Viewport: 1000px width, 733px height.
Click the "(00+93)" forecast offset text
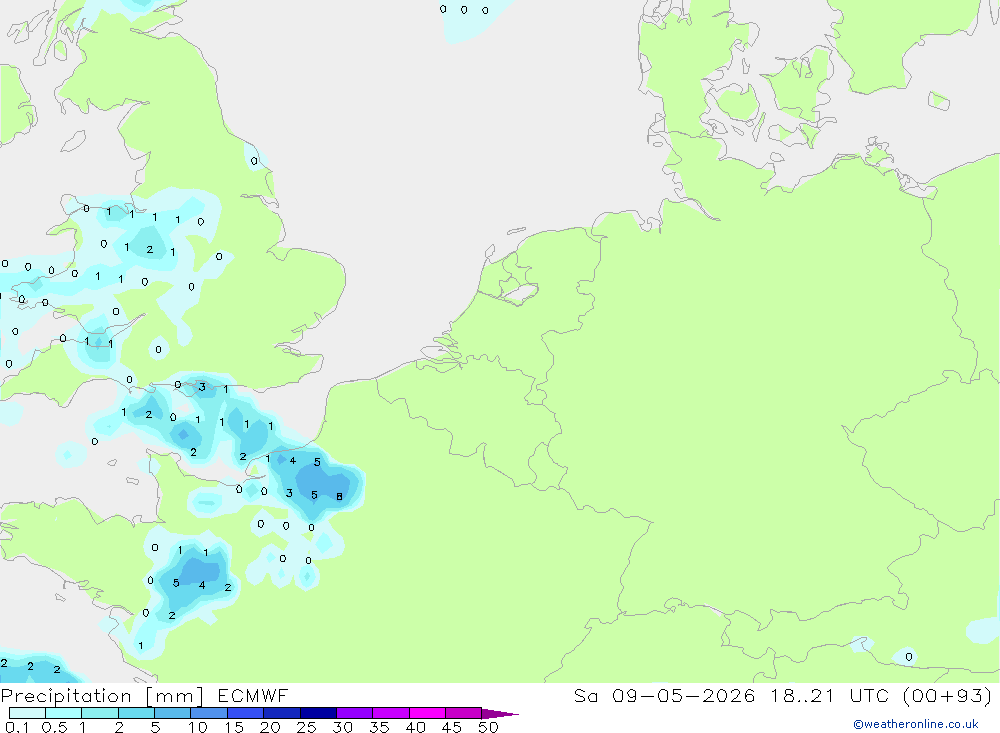point(947,695)
